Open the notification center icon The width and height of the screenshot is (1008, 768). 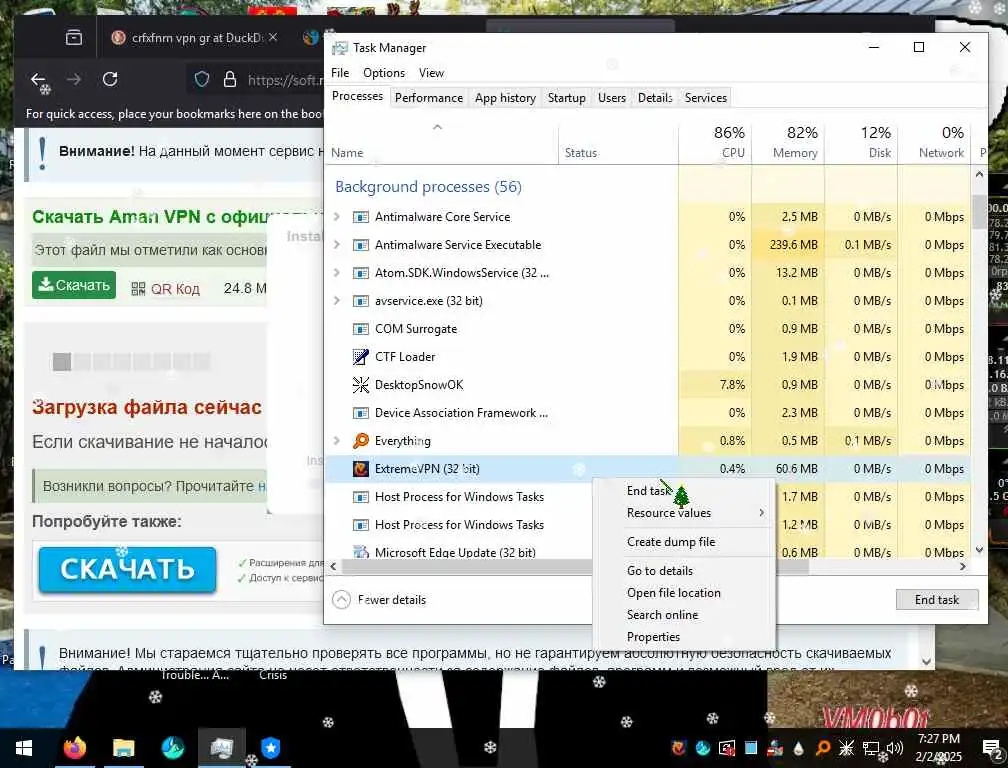pyautogui.click(x=991, y=747)
